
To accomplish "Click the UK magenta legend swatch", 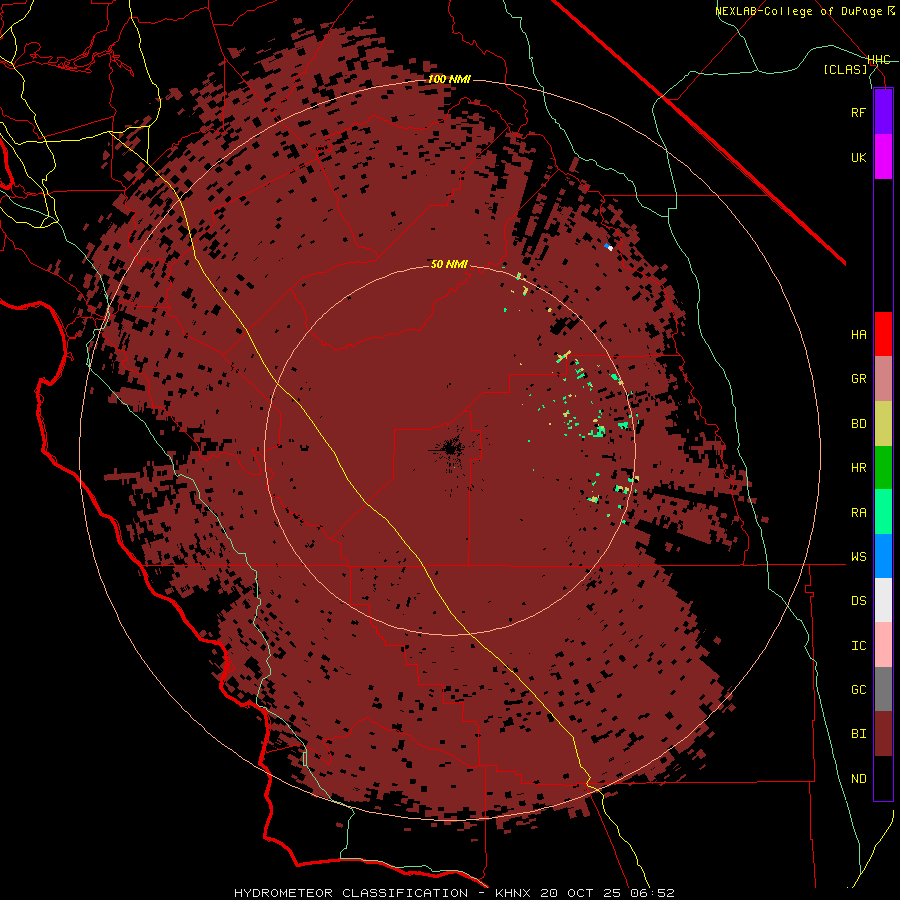I will (x=883, y=157).
